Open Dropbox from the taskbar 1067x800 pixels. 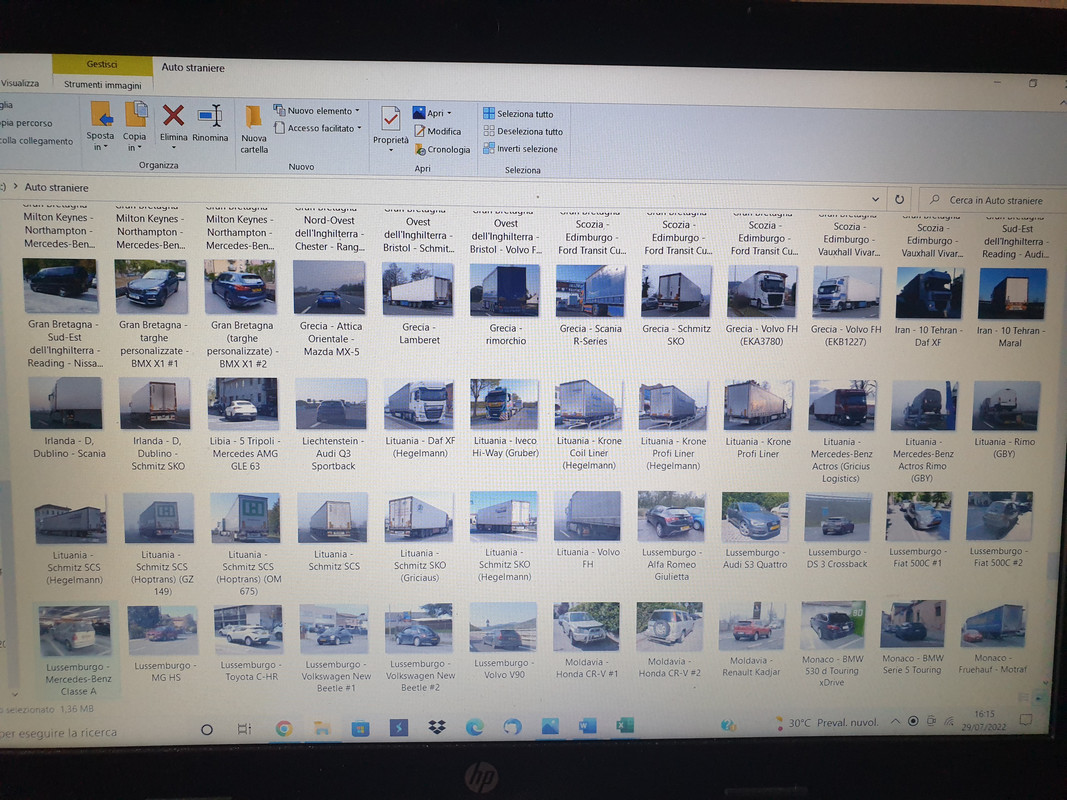[x=437, y=728]
